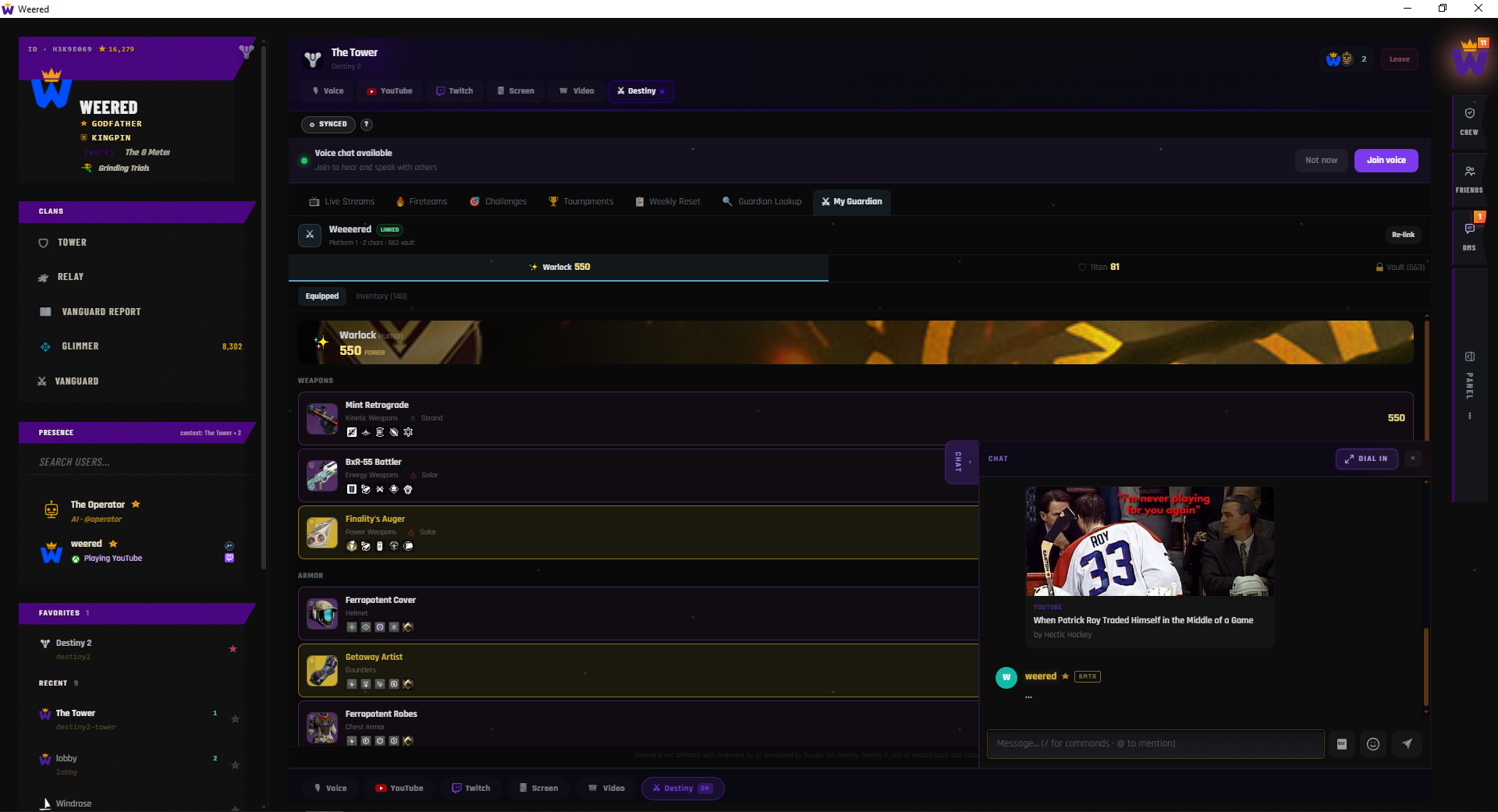Select the Challenges tab
This screenshot has width=1498, height=812.
tap(498, 202)
